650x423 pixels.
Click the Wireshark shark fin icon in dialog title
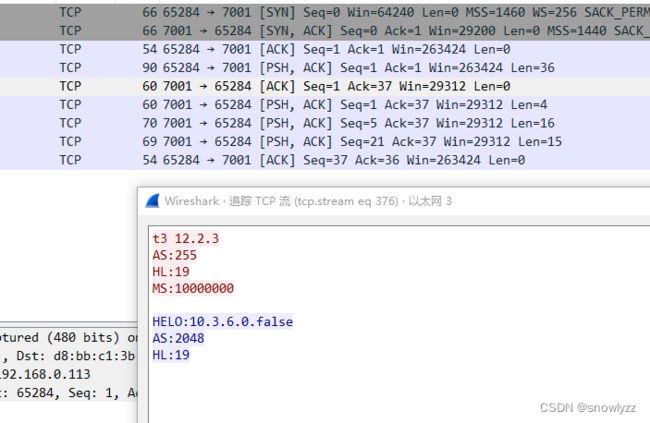153,201
